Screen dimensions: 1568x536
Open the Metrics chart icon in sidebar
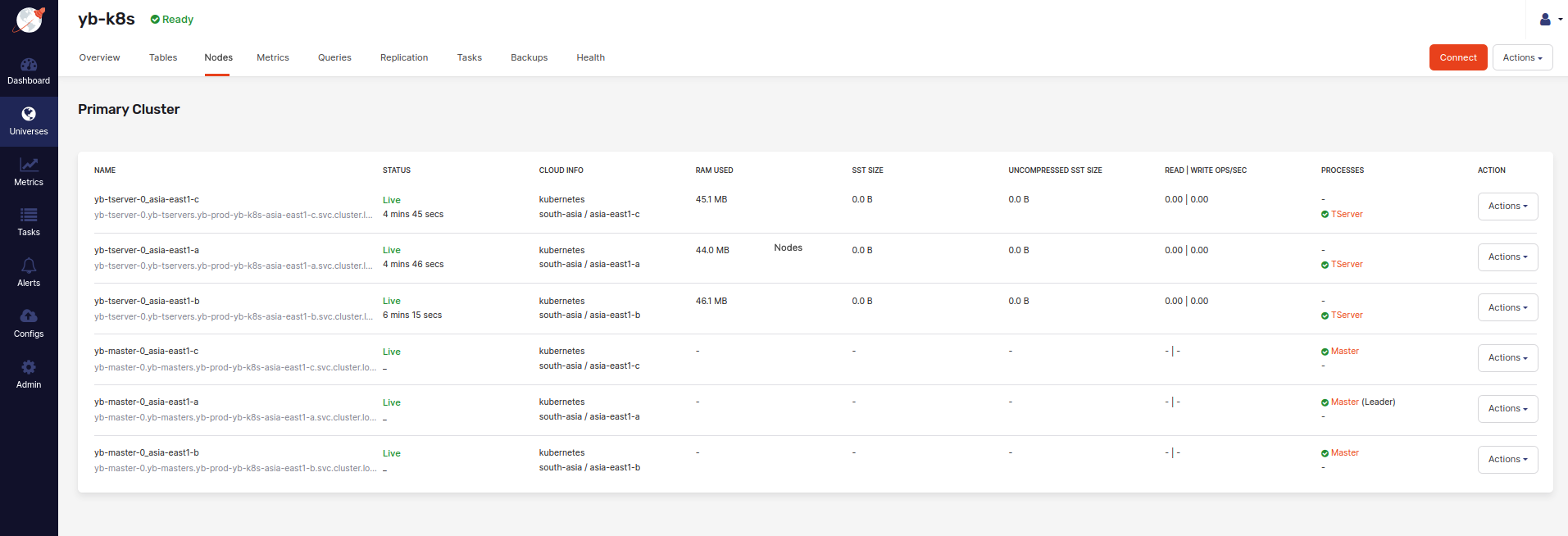pyautogui.click(x=29, y=166)
